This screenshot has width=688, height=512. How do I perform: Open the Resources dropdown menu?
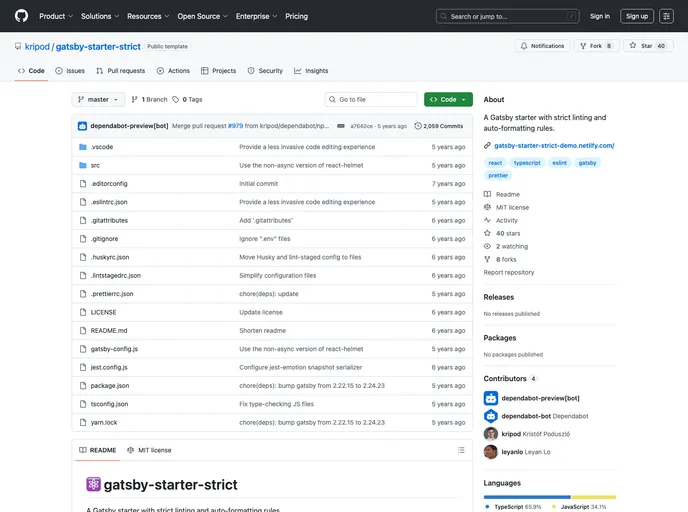[148, 16]
